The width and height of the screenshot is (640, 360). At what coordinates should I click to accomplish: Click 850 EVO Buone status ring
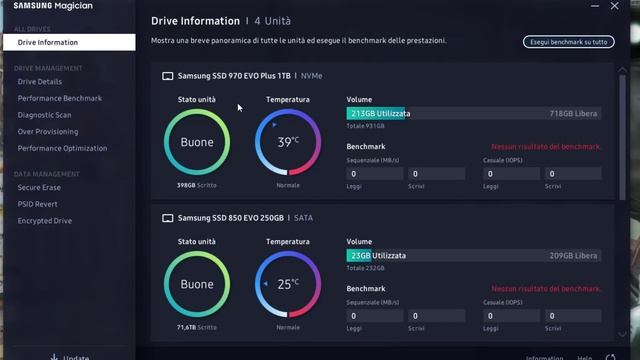click(197, 284)
